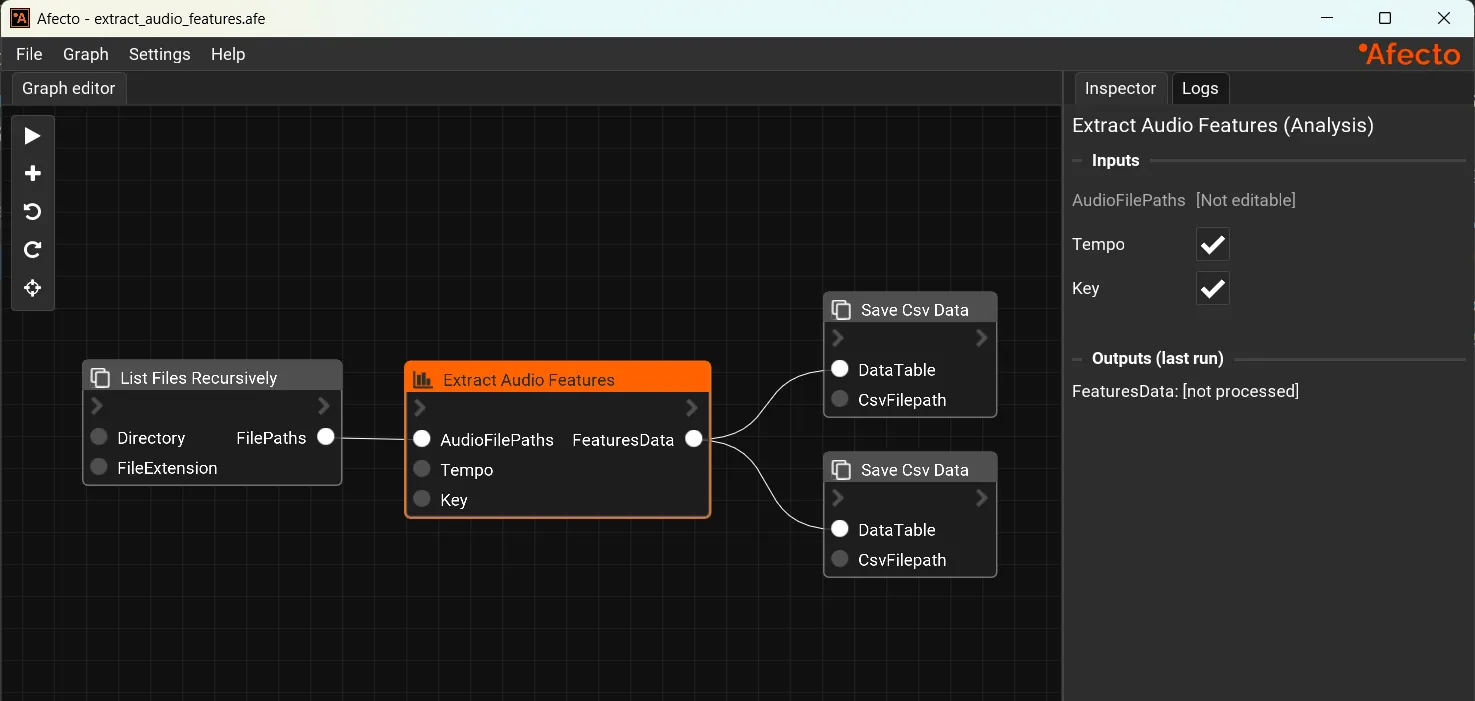The width and height of the screenshot is (1475, 701).
Task: Open the Graph menu
Action: point(86,54)
